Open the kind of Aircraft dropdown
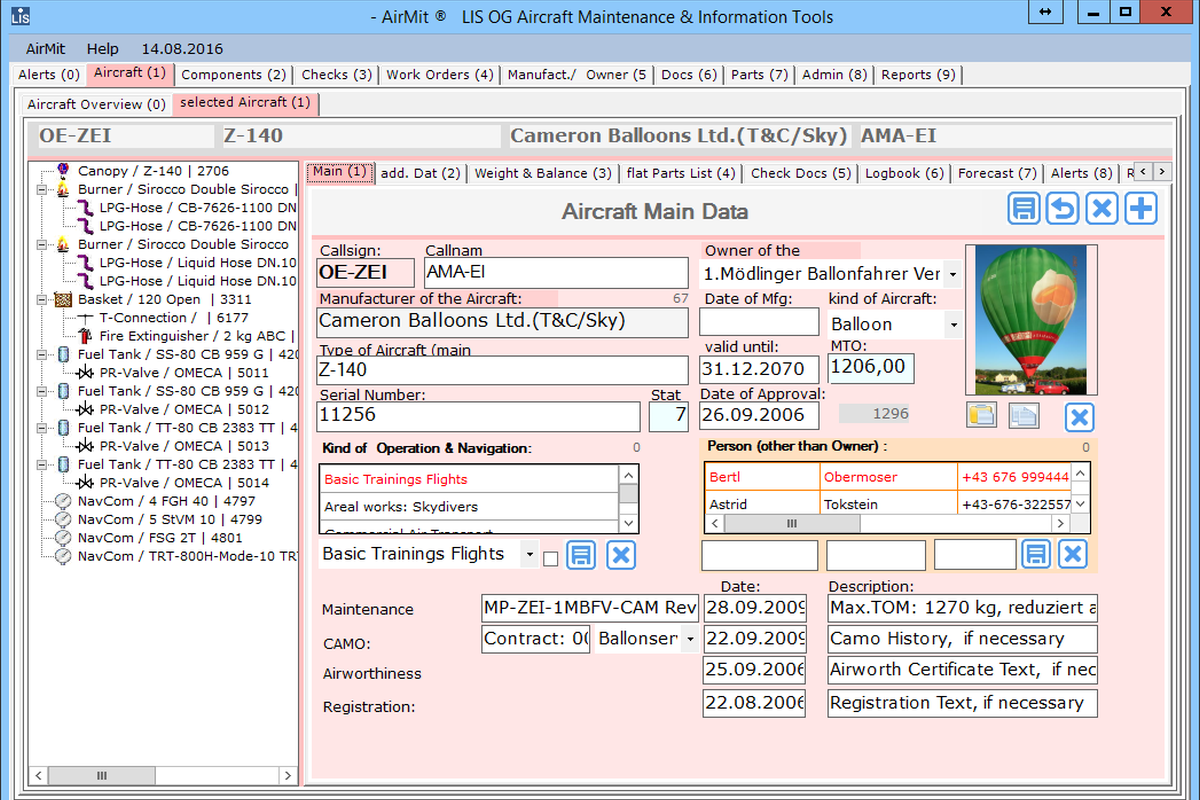Screen dimensions: 1200x800 click(x=953, y=324)
